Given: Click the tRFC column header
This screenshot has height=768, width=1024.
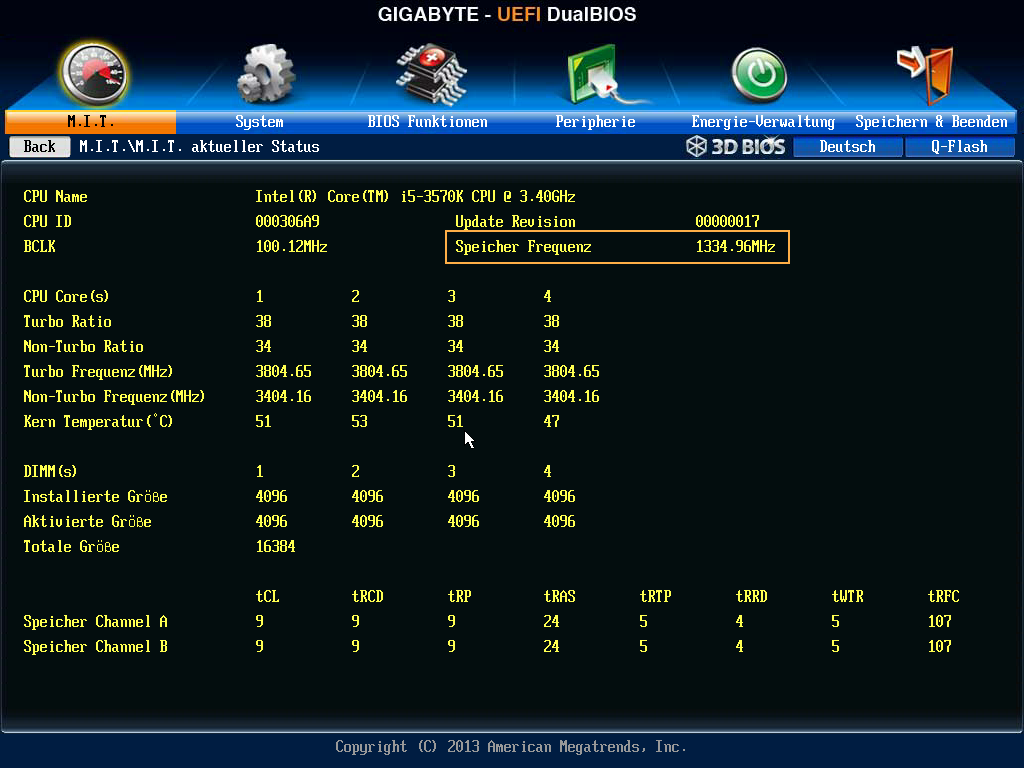Looking at the screenshot, I should point(943,596).
